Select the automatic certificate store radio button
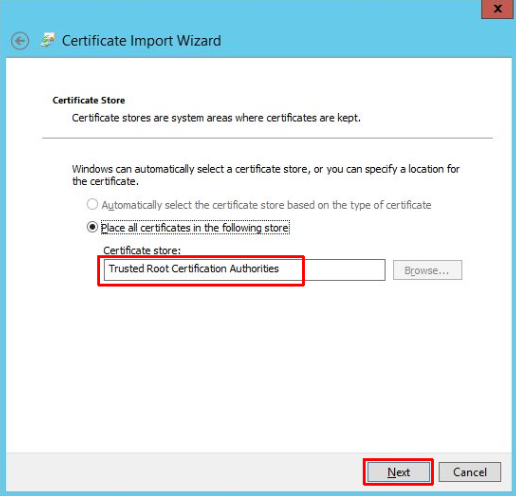This screenshot has width=516, height=496. tap(92, 204)
